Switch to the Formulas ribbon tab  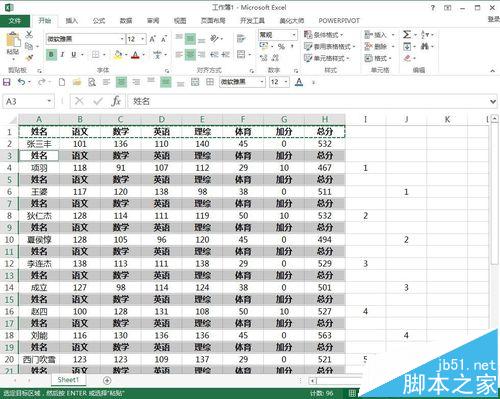tap(99, 21)
